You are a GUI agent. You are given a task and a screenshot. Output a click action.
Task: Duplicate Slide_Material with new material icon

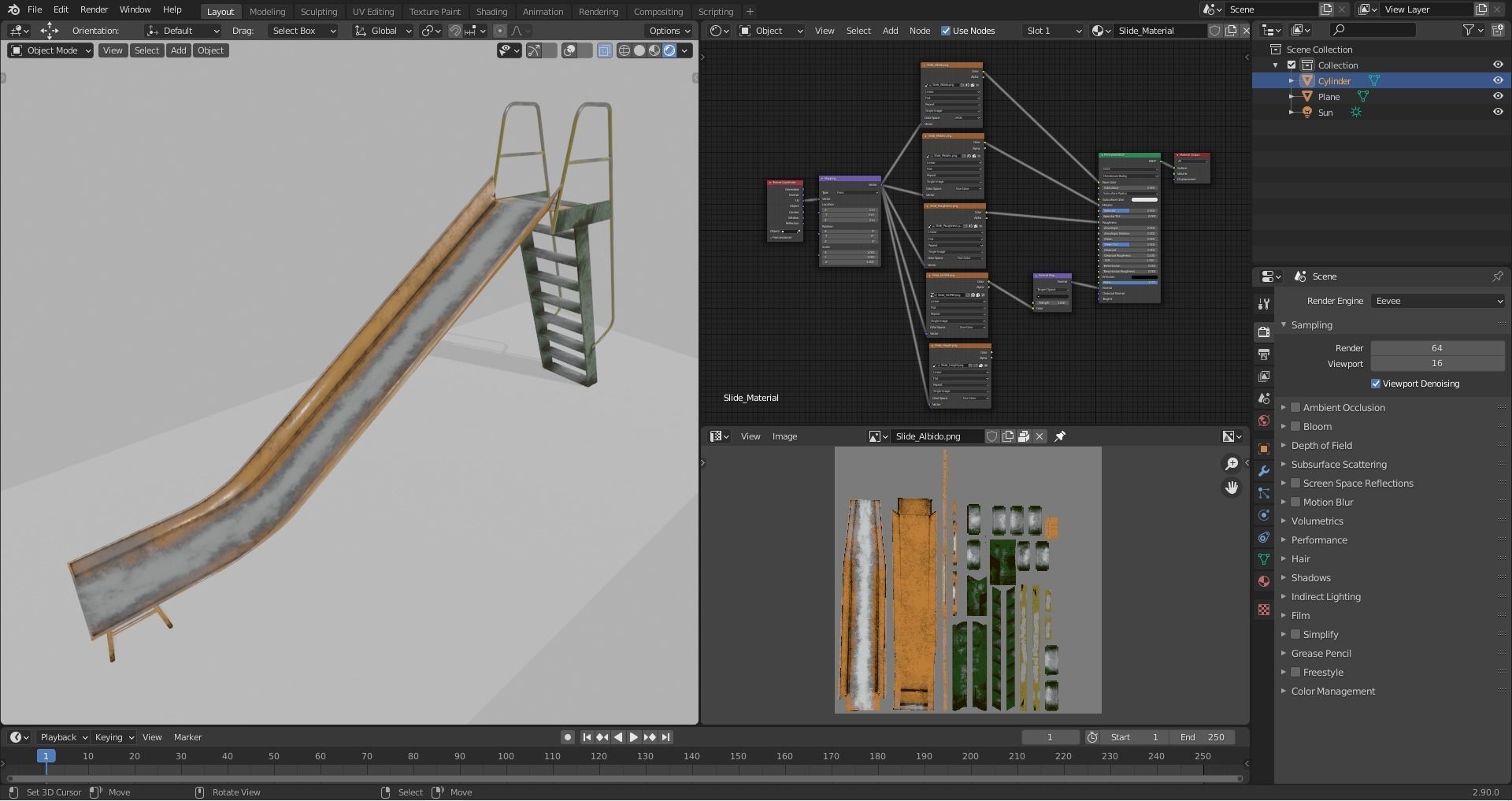(x=1231, y=31)
